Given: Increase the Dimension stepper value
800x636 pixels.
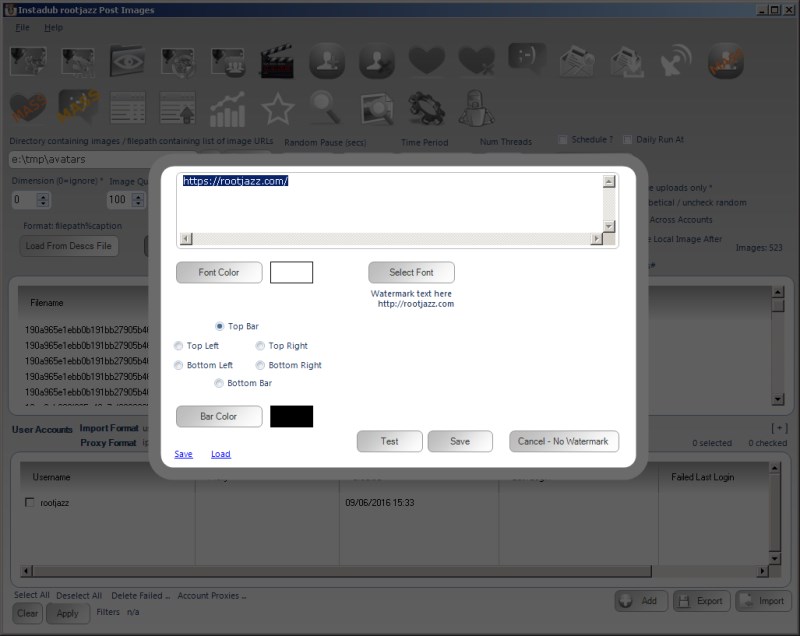Looking at the screenshot, I should pyautogui.click(x=43, y=196).
